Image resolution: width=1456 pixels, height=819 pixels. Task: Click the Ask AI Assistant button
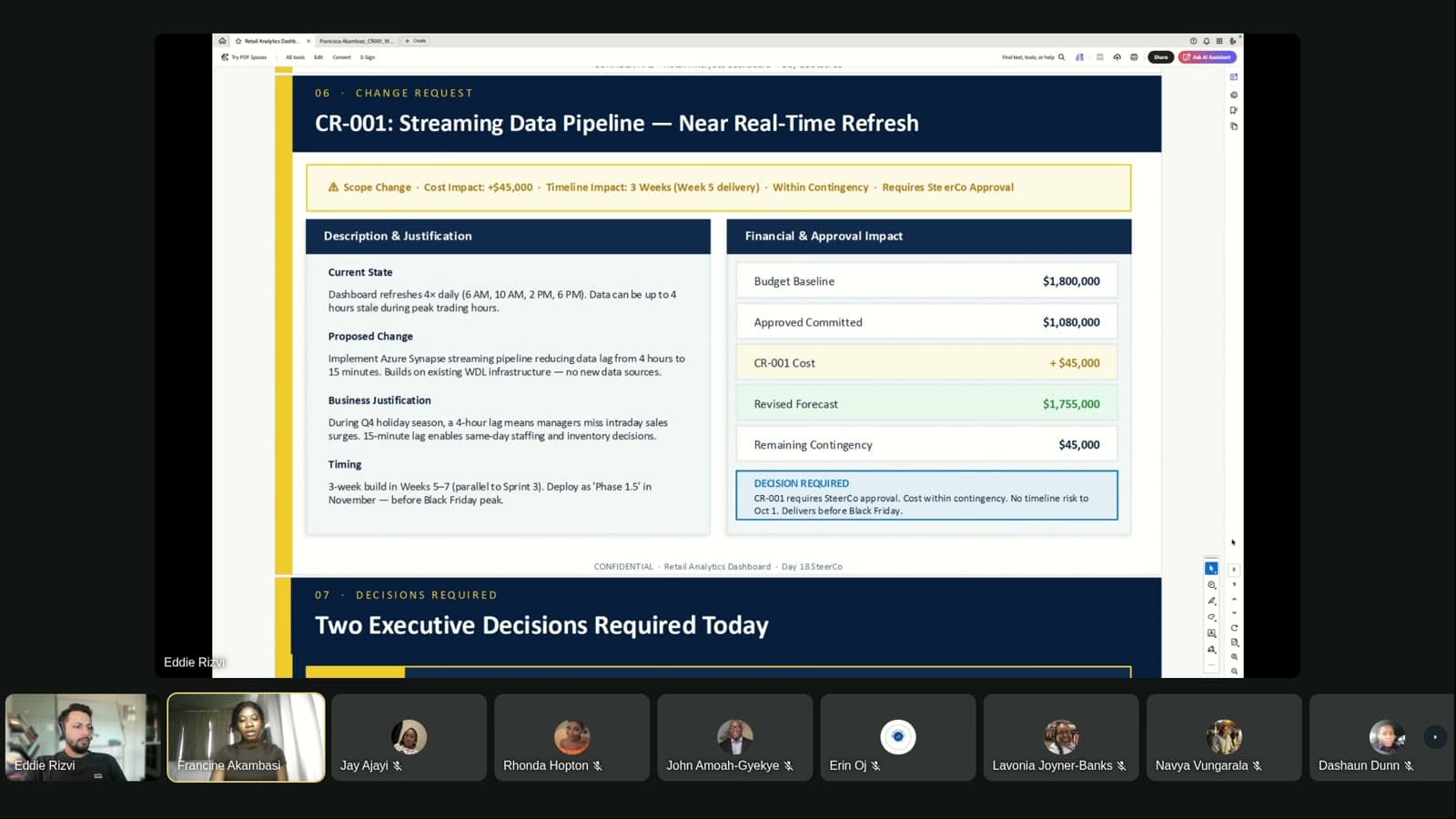1208,57
